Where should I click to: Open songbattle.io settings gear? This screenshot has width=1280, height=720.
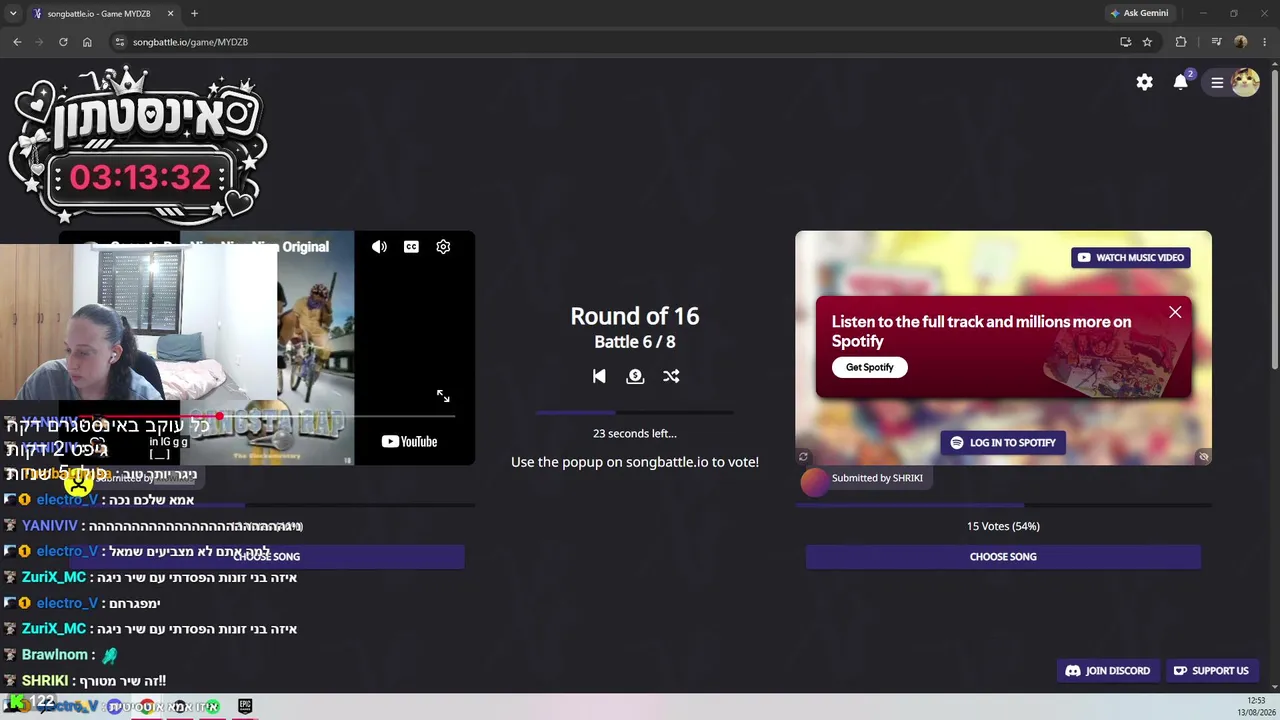1144,82
